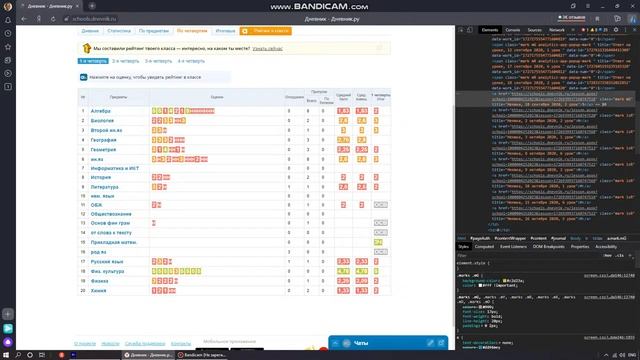Open Чаты in a separate window icon
This screenshot has height=360, width=640.
coord(441,343)
